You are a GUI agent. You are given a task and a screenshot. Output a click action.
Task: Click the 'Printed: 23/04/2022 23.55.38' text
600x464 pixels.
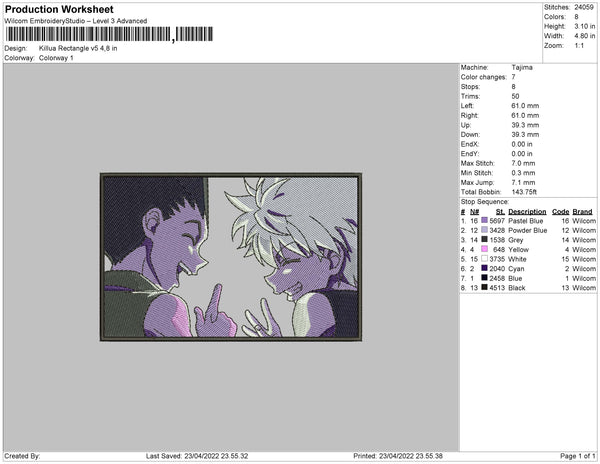pyautogui.click(x=398, y=456)
